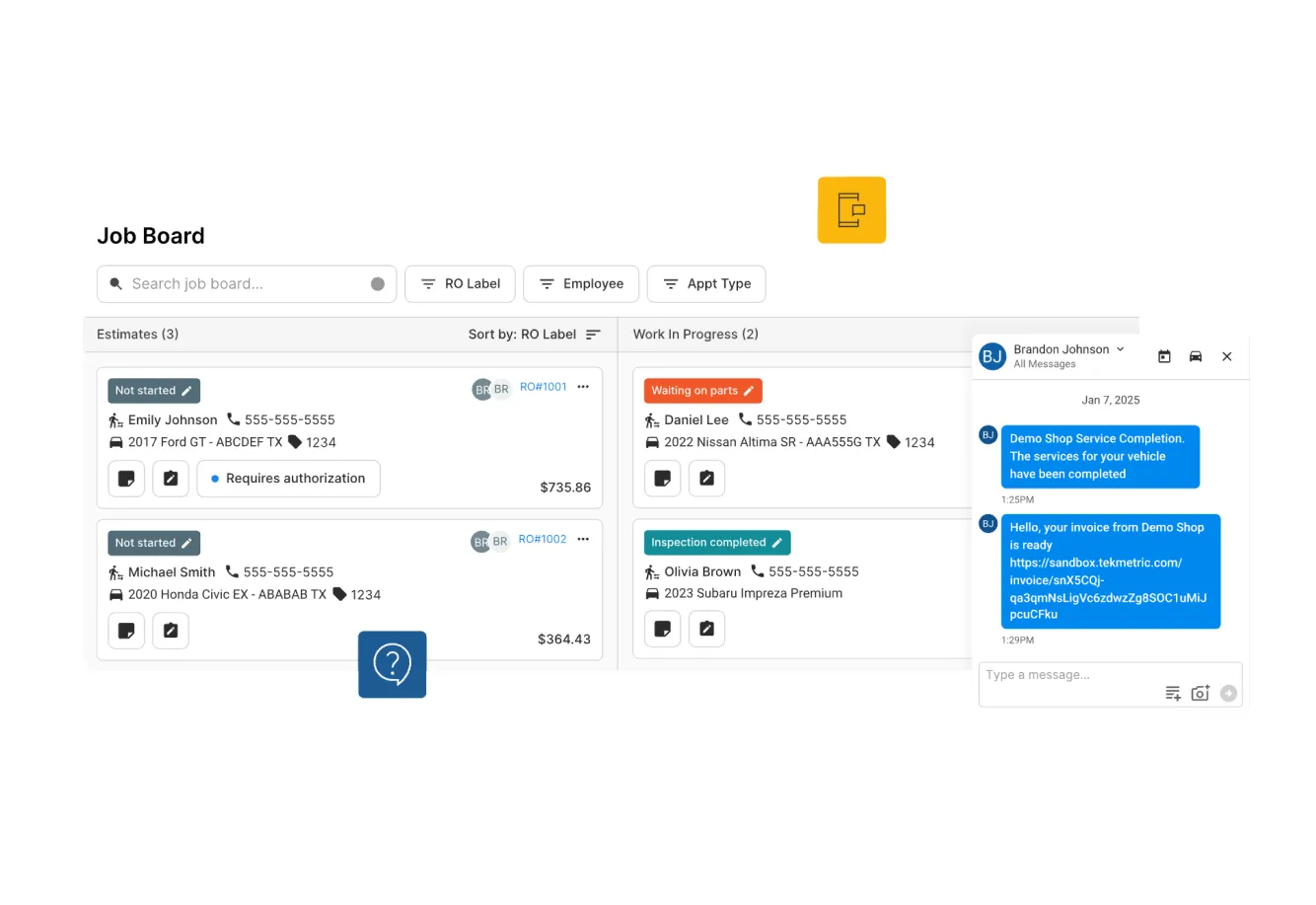The image size is (1316, 905).
Task: Open notes icon on Michael Smith card
Action: click(126, 631)
